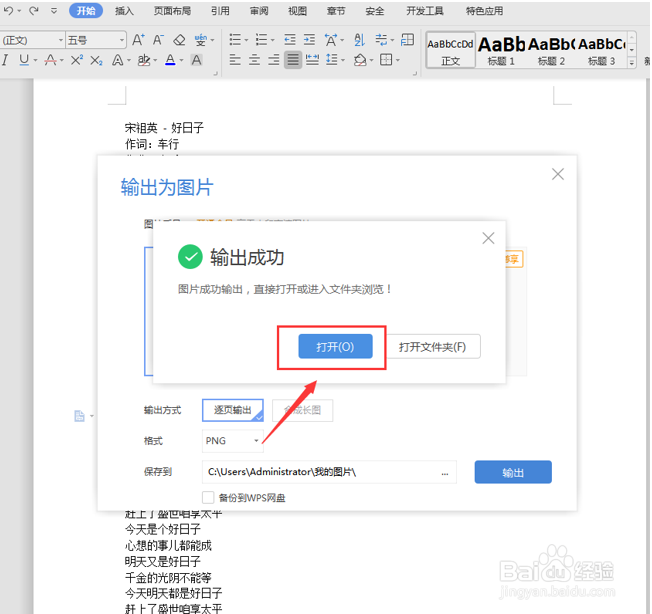652x614 pixels.
Task: Apply strikethrough formatting
Action: (50, 60)
